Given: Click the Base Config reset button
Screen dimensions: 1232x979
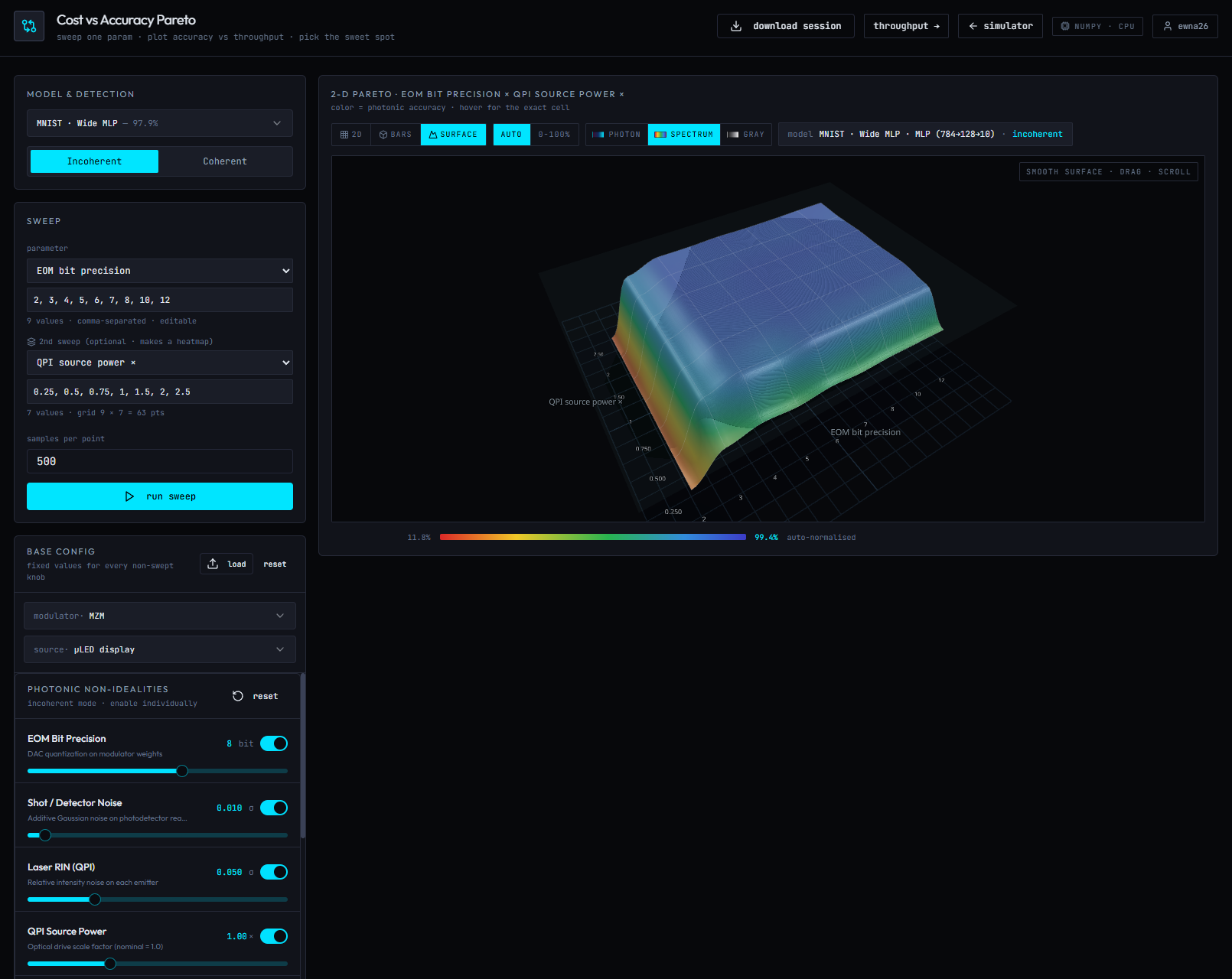Looking at the screenshot, I should point(275,564).
